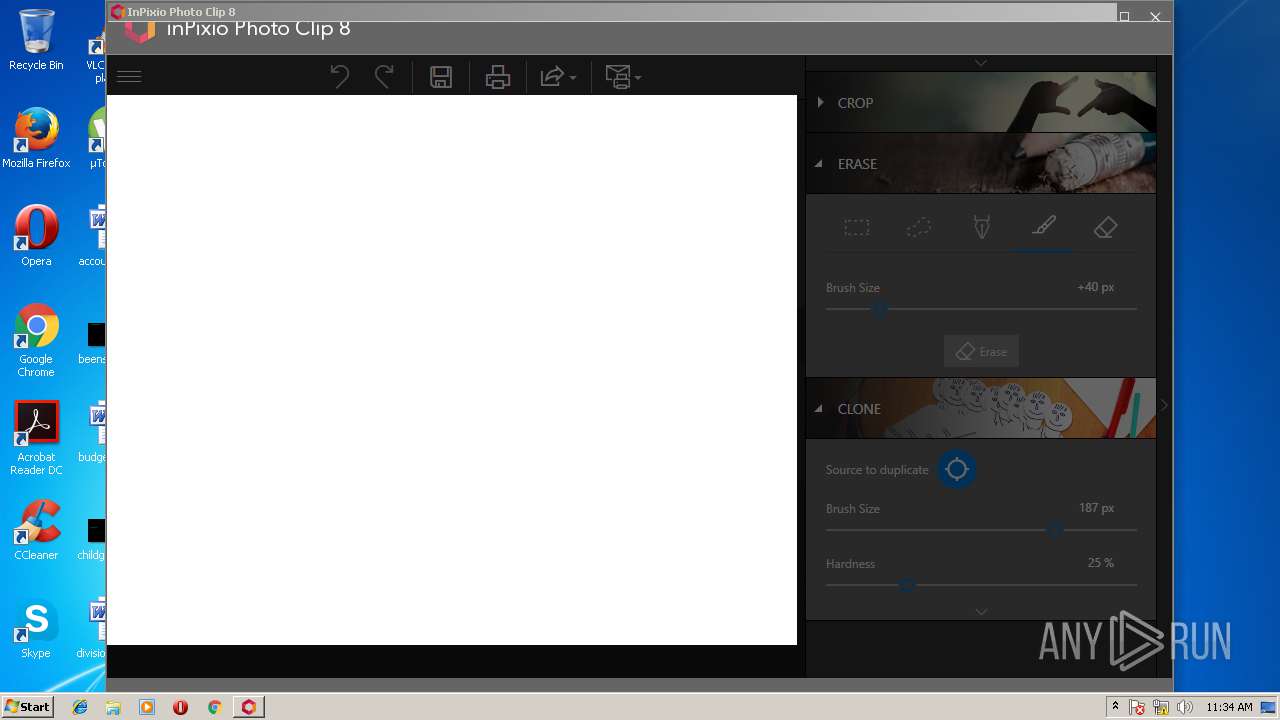Open Acrobat Reader DC desktop shortcut
The image size is (1280, 720).
coord(36,438)
